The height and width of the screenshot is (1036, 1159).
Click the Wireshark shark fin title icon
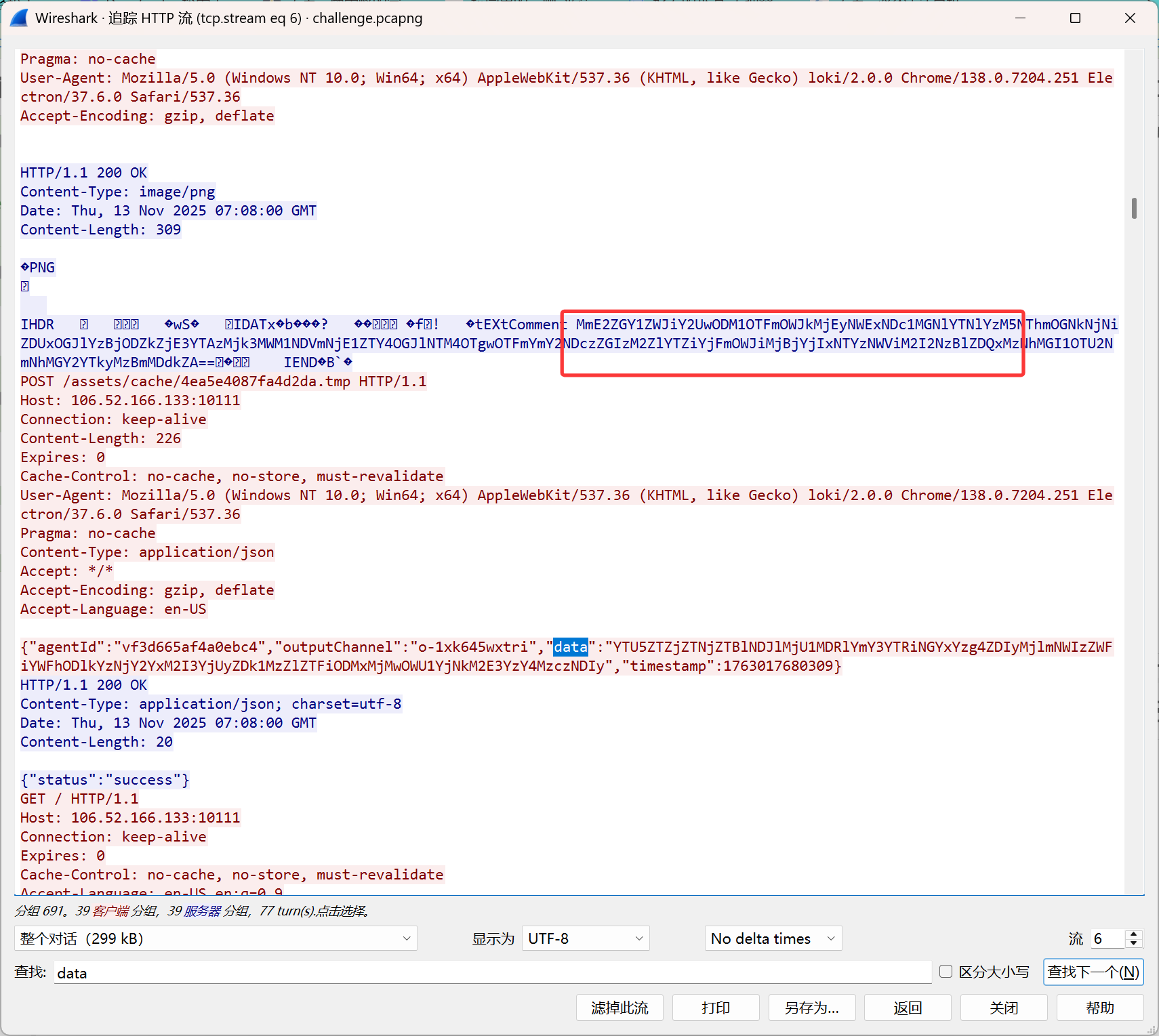pyautogui.click(x=19, y=18)
